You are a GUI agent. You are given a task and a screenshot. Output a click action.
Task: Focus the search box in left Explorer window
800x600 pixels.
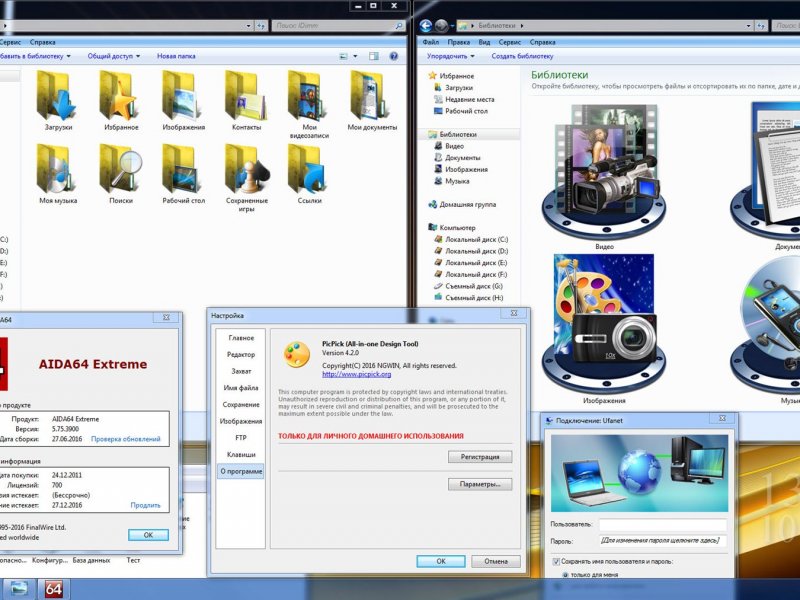coord(333,26)
